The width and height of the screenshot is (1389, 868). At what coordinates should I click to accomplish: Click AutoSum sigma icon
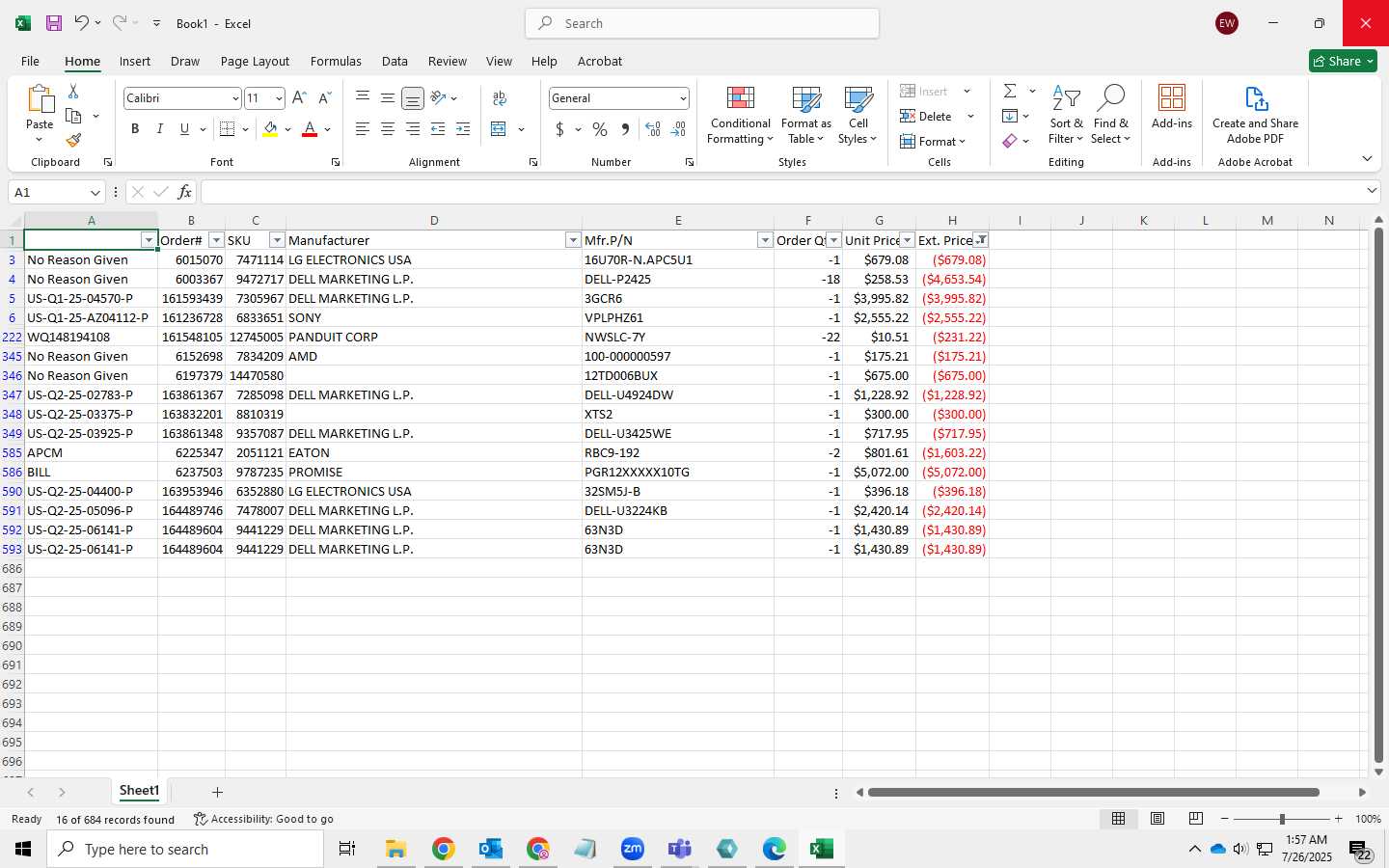(x=1010, y=91)
